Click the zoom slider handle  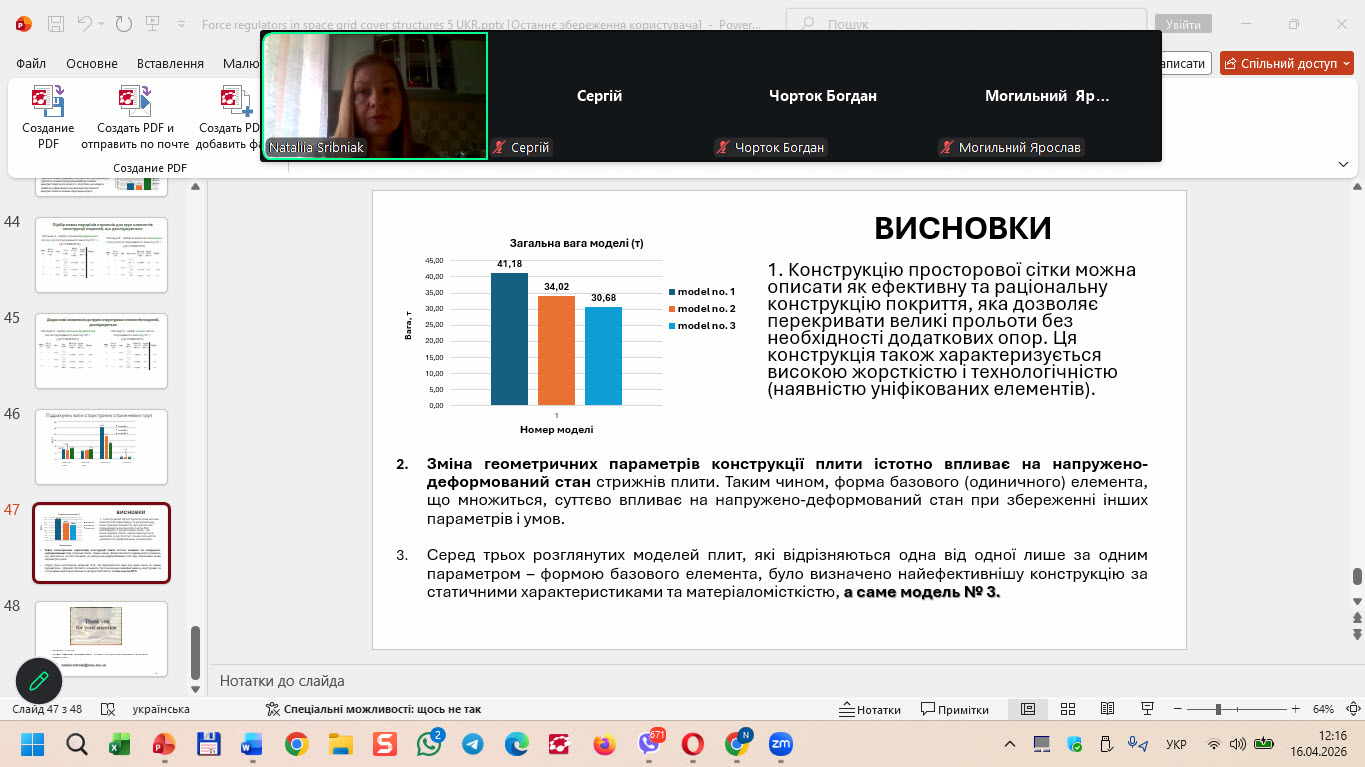1219,709
